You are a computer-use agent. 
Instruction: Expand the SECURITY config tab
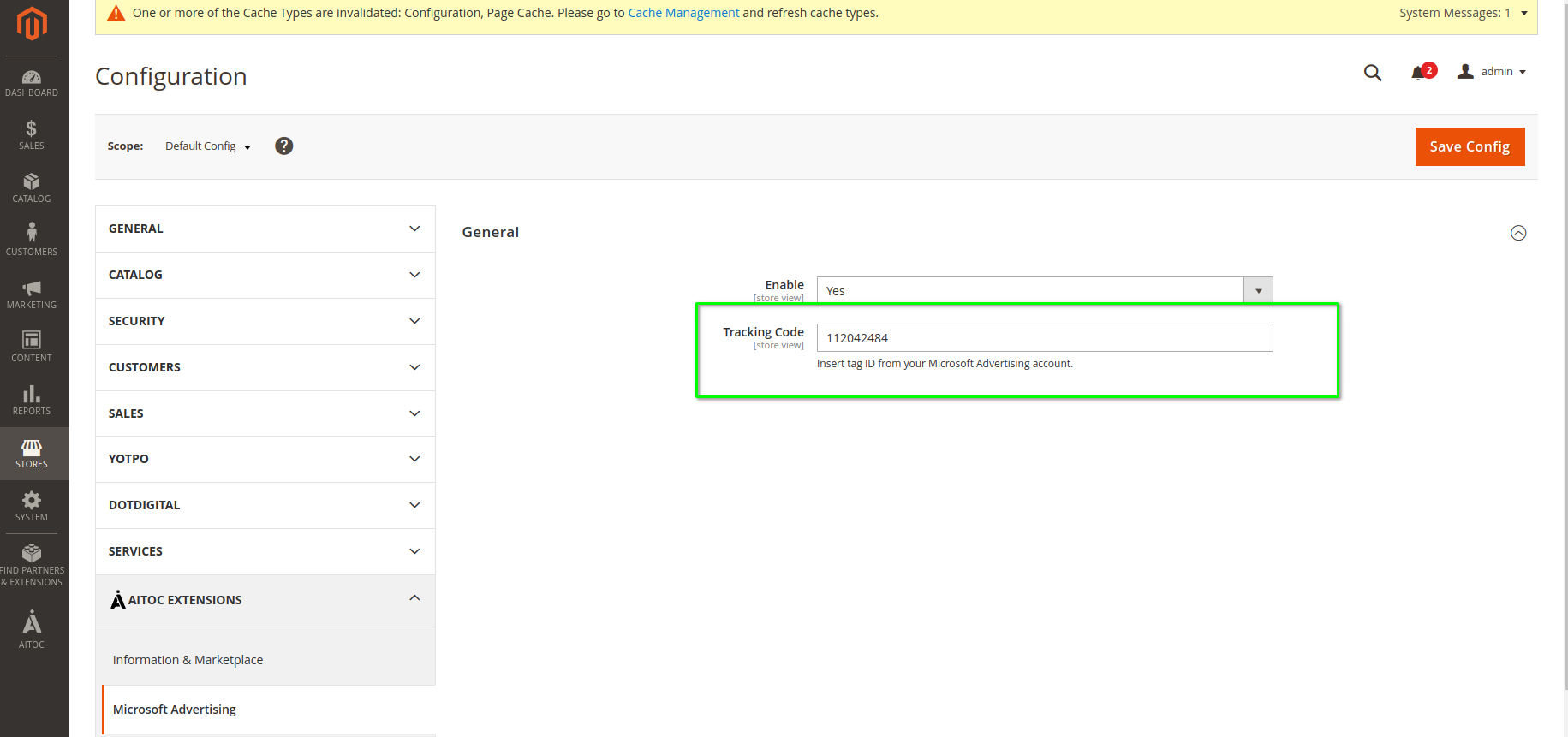click(x=265, y=321)
